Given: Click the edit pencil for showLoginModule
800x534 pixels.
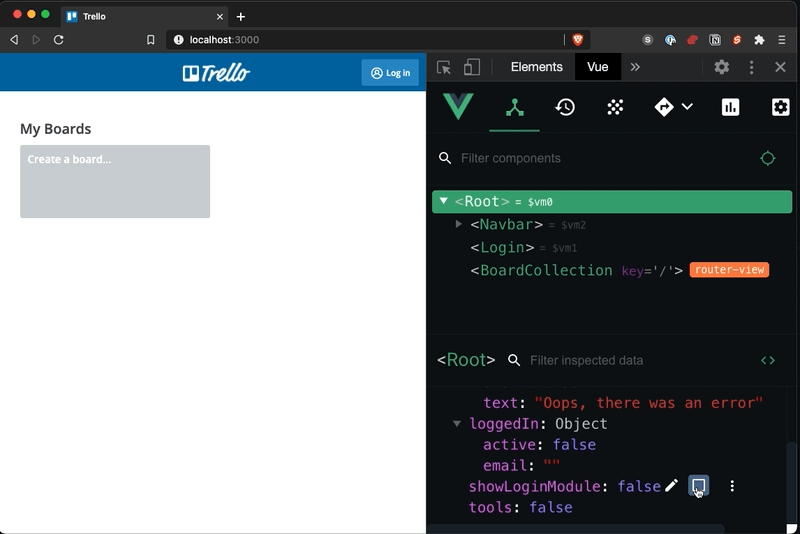Looking at the screenshot, I should [671, 486].
